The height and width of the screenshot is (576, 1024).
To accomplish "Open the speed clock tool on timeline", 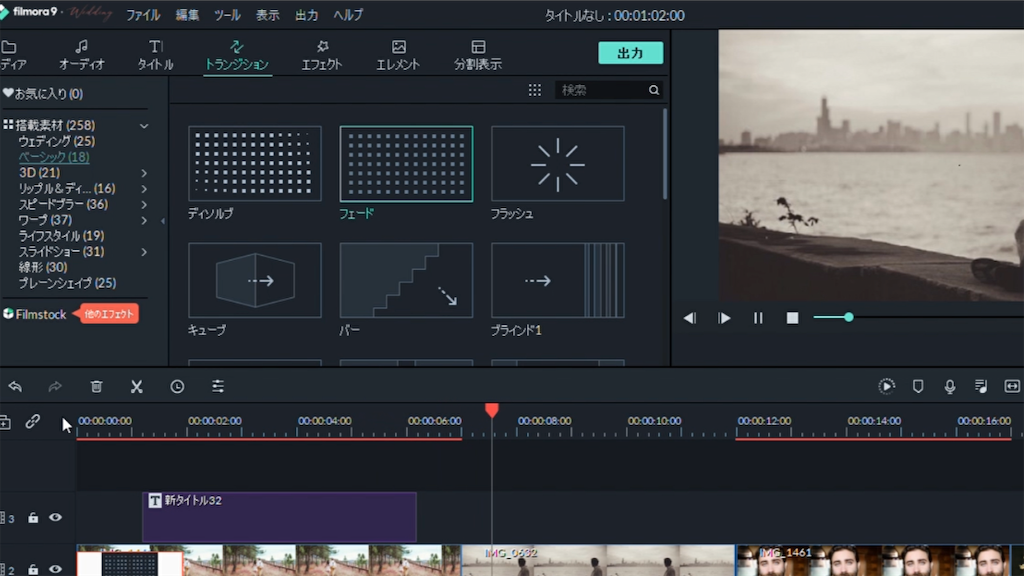I will 177,386.
